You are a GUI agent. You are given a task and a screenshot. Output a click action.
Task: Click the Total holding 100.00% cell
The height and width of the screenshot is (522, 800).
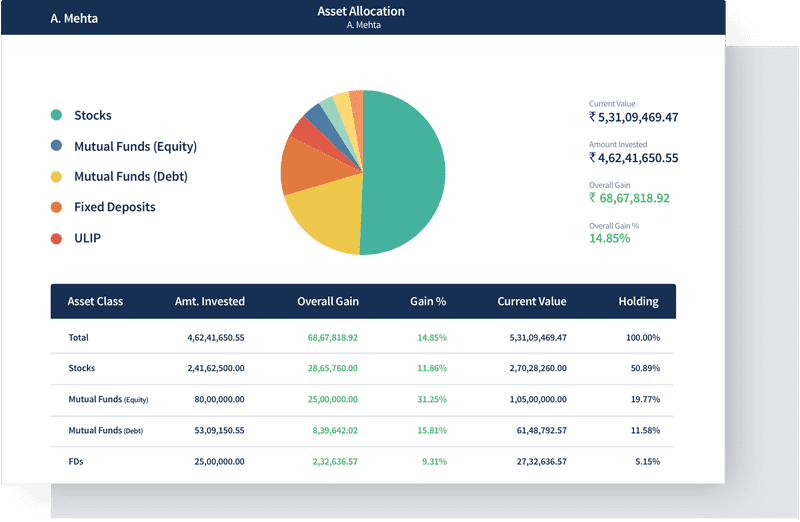[x=643, y=337]
